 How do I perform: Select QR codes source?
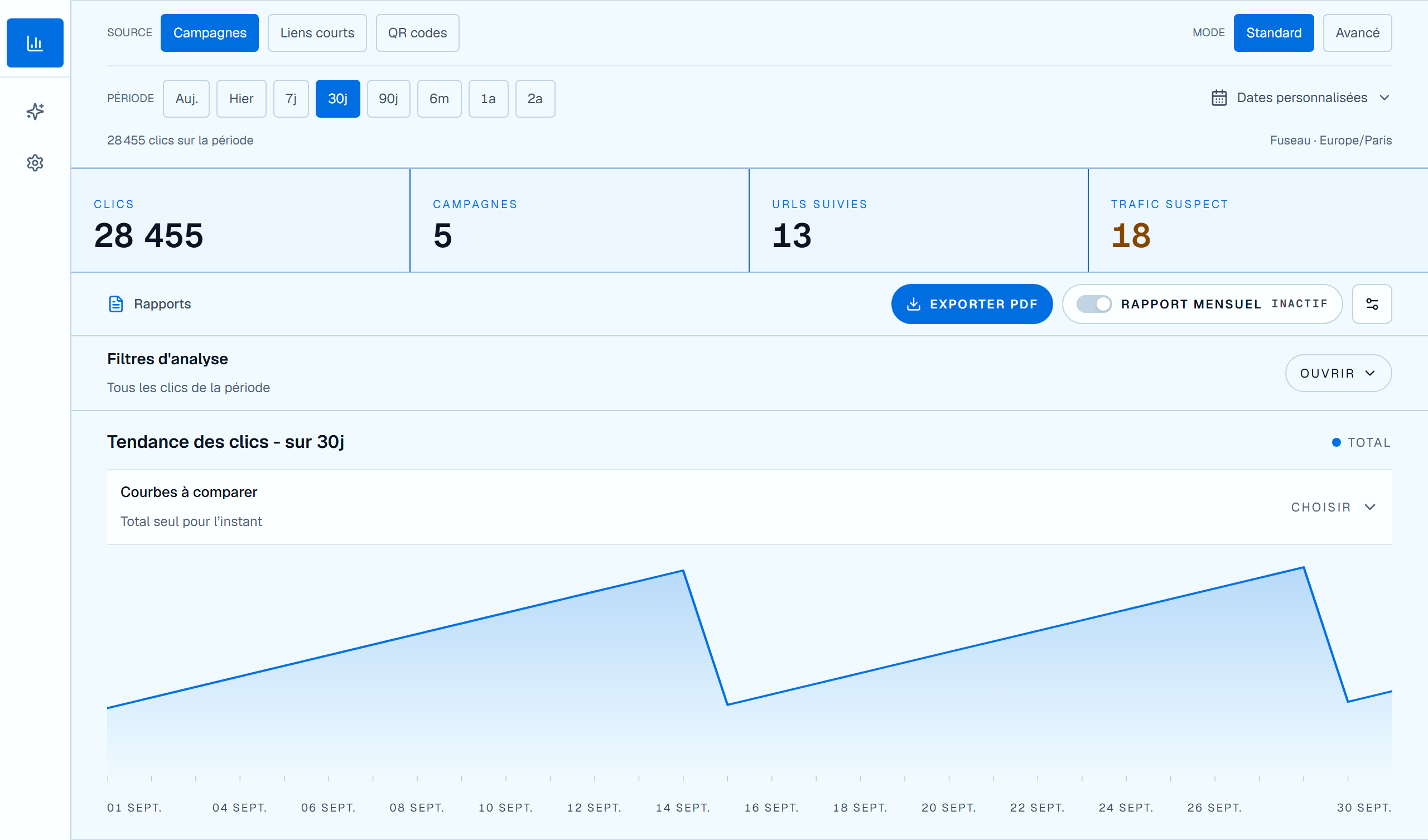click(x=418, y=33)
